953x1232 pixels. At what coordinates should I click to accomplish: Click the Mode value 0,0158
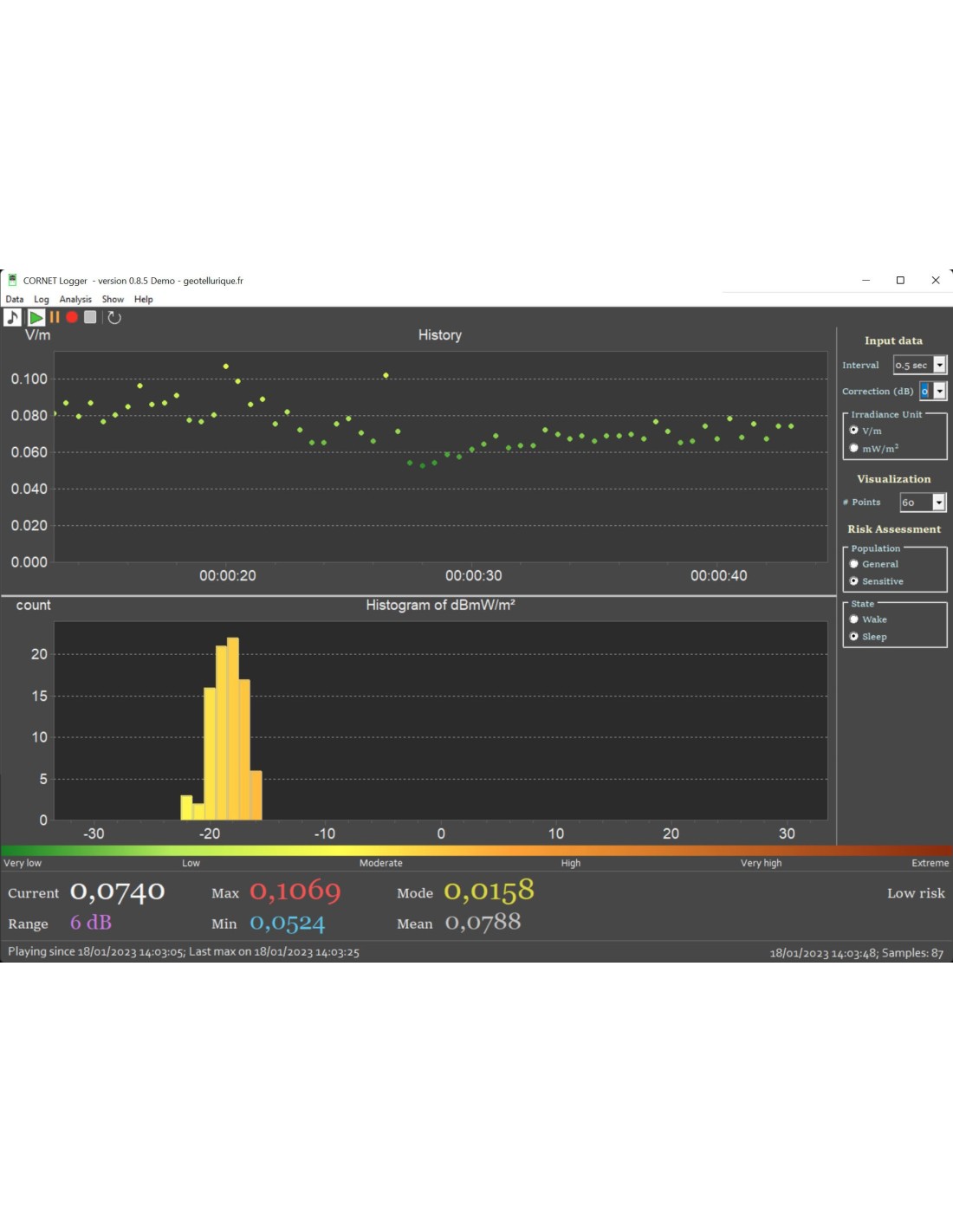point(489,892)
